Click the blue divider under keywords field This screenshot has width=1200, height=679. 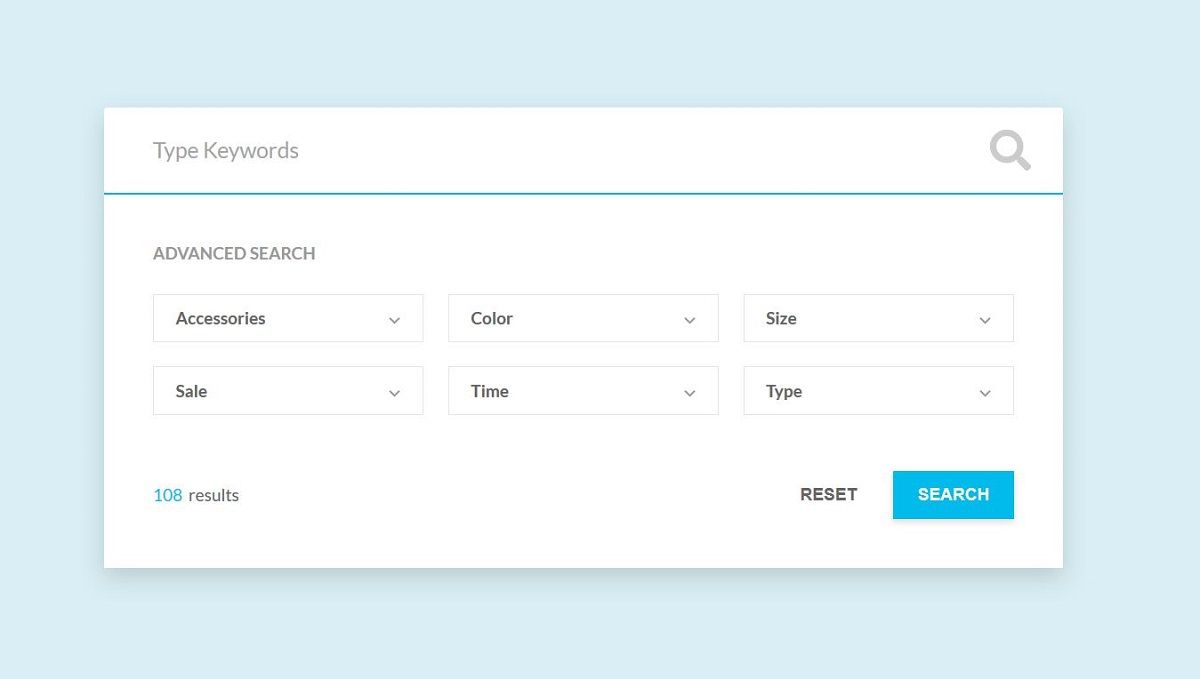(583, 193)
